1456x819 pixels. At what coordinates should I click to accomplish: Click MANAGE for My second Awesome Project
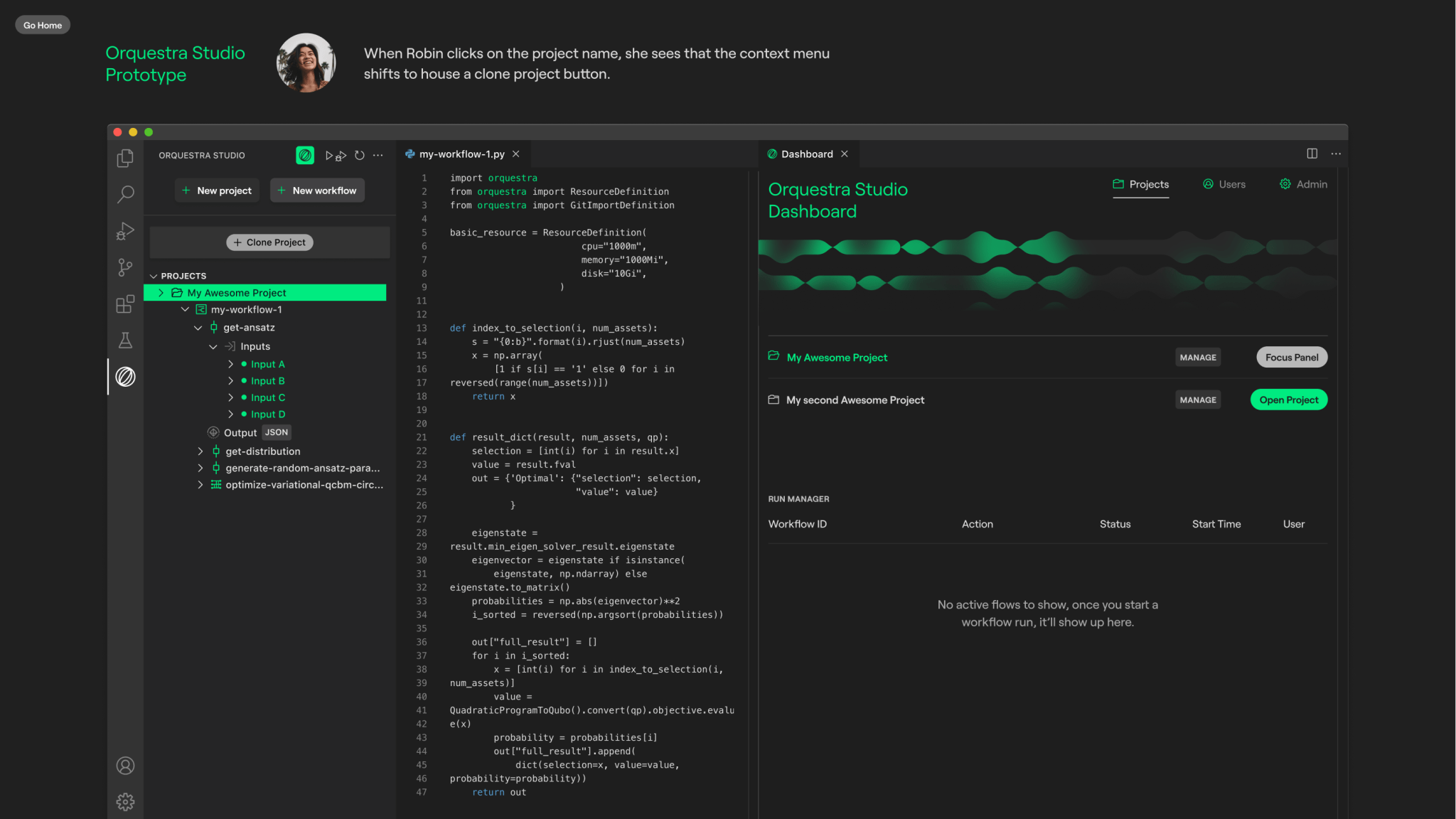click(x=1198, y=400)
